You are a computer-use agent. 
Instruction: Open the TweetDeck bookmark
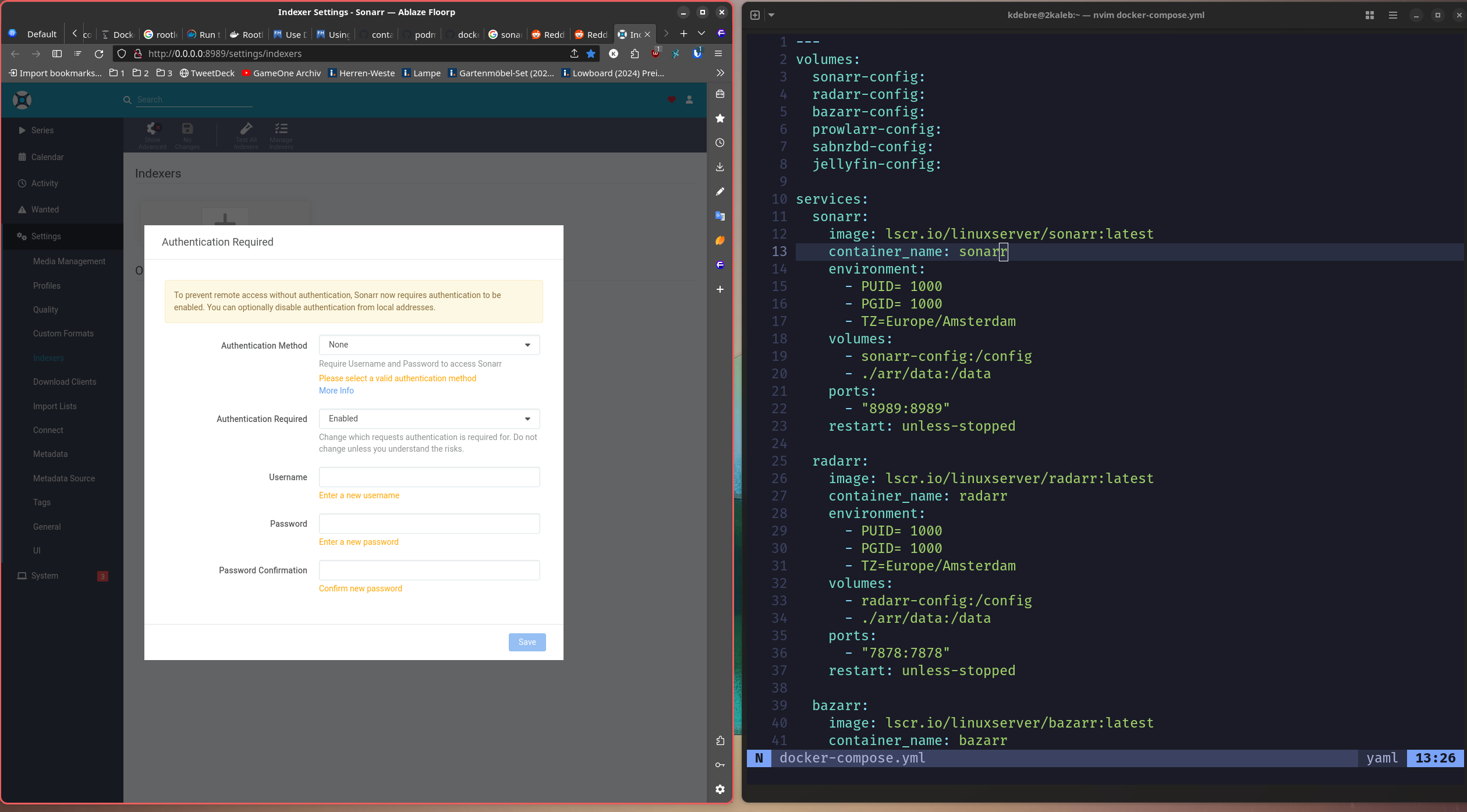207,73
